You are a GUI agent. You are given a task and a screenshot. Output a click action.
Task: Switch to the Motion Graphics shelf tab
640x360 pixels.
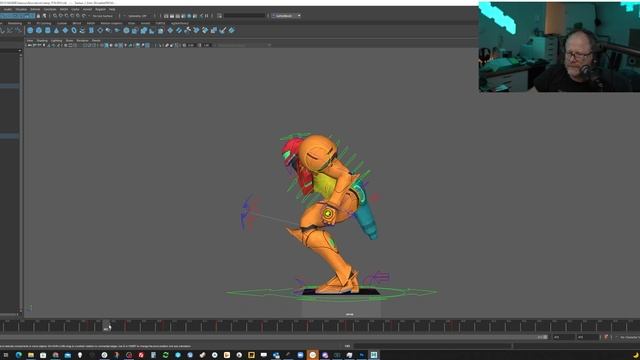coord(111,23)
